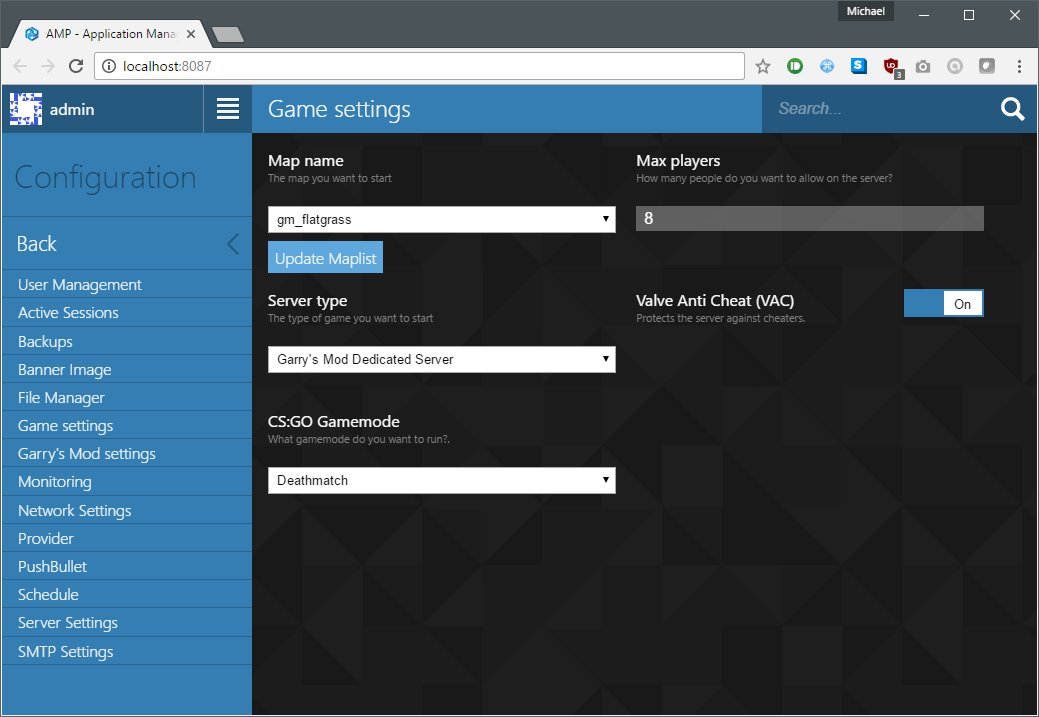Image resolution: width=1039 pixels, height=717 pixels.
Task: Open the blue snowflake extension icon
Action: point(826,66)
